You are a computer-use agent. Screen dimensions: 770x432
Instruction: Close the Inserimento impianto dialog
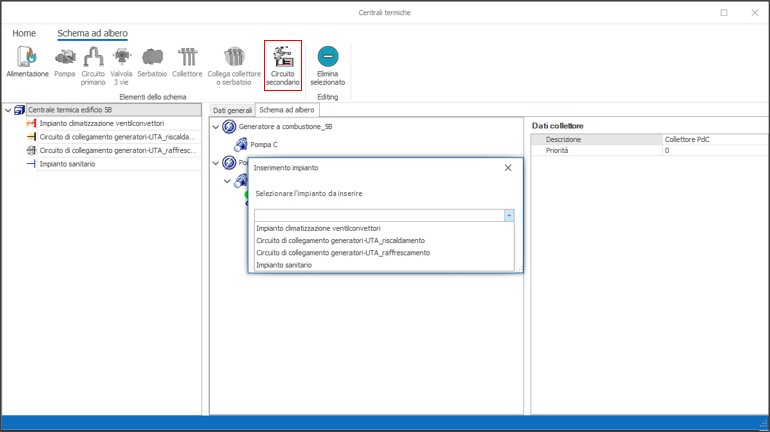(508, 168)
